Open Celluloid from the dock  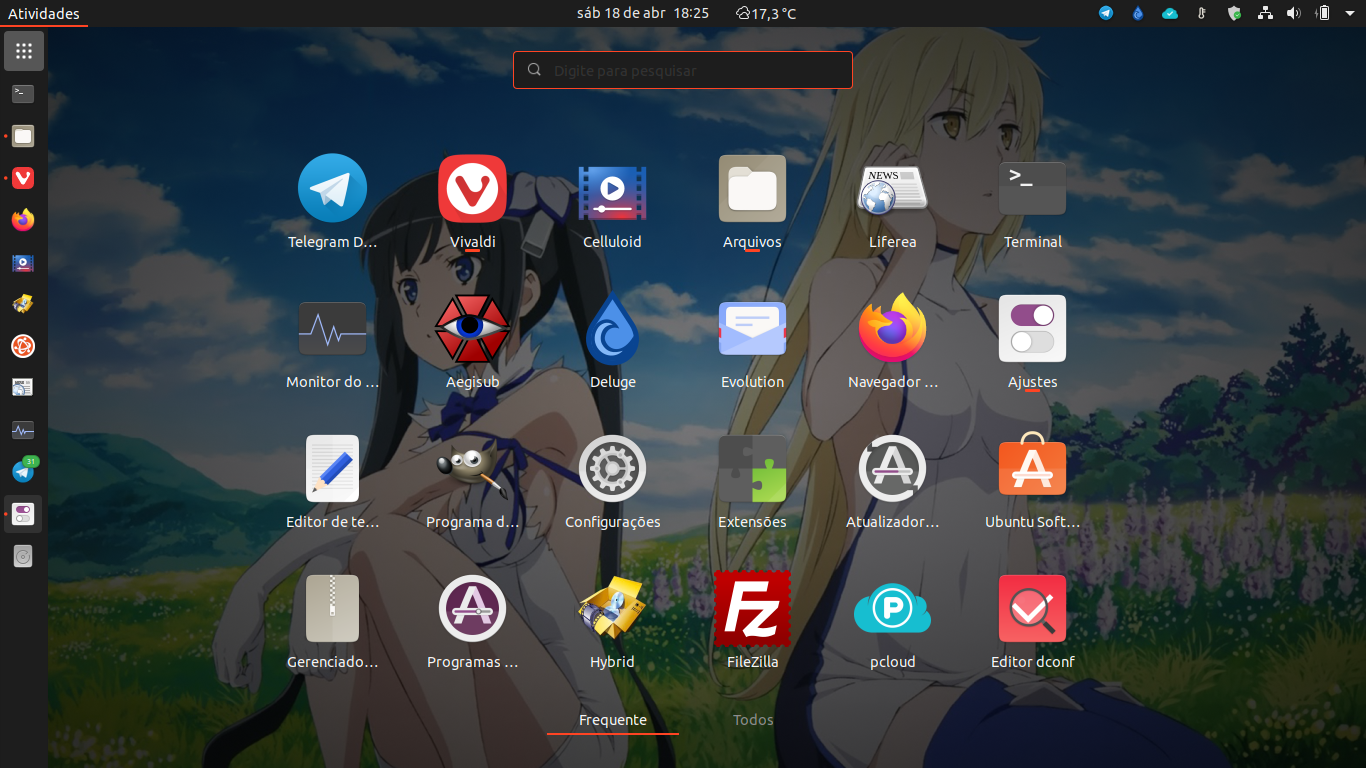pyautogui.click(x=23, y=263)
